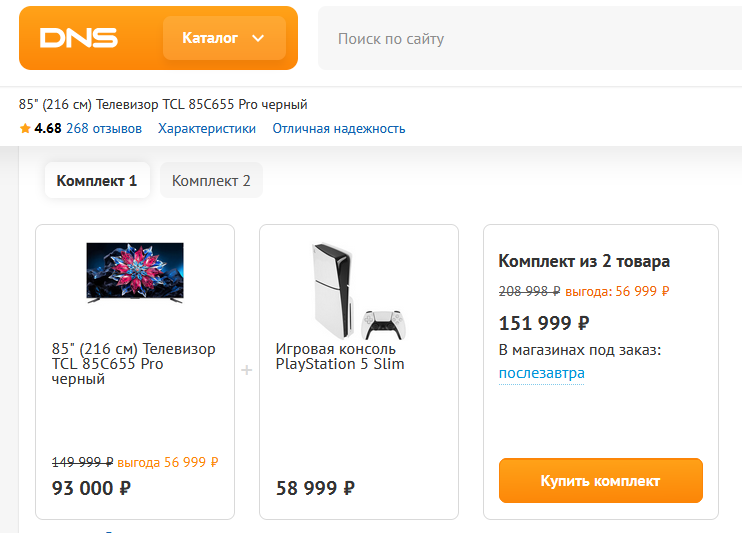Expand the Каталог chevron arrow

pos(258,38)
